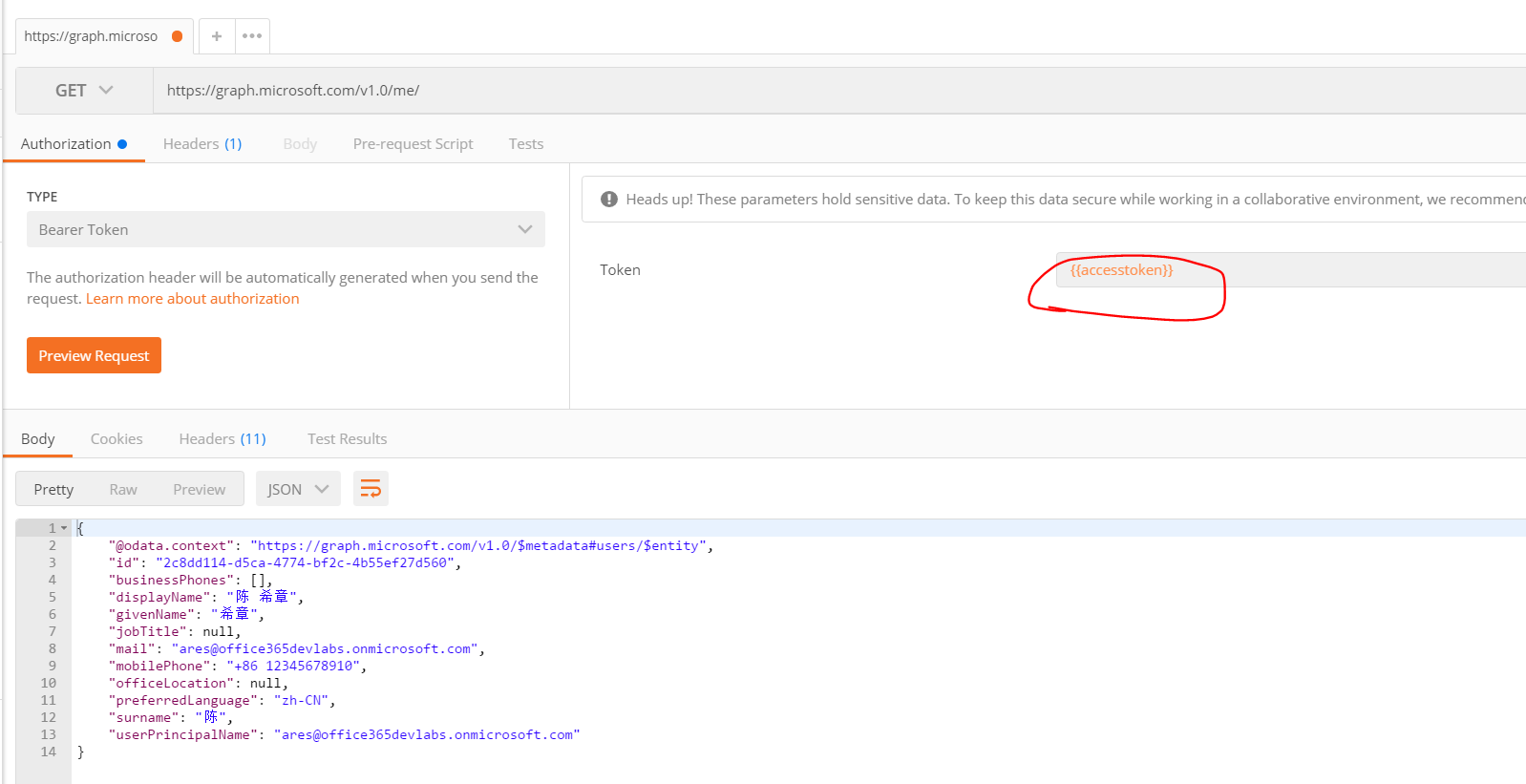Click the Heads up warning info icon
Viewport: 1526px width, 784px height.
(608, 200)
